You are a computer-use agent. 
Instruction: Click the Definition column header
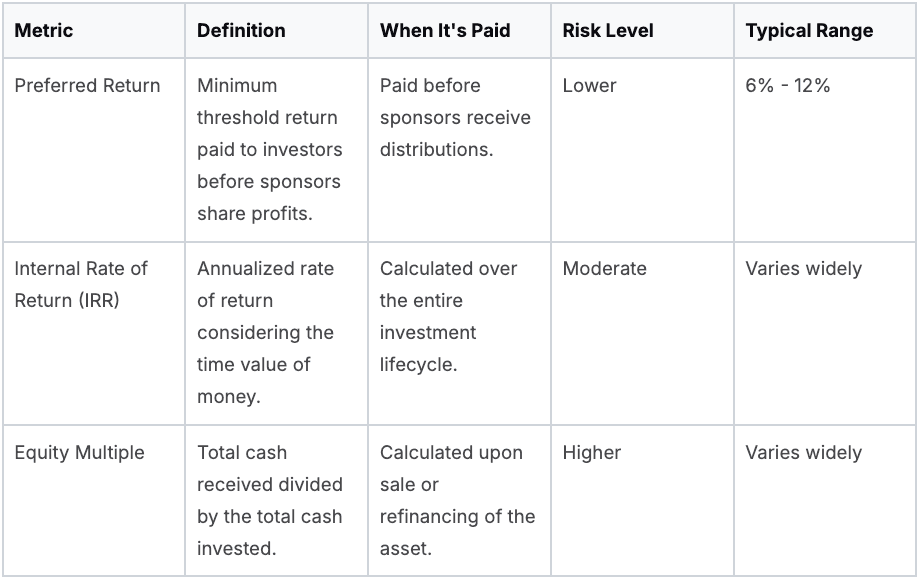point(240,30)
